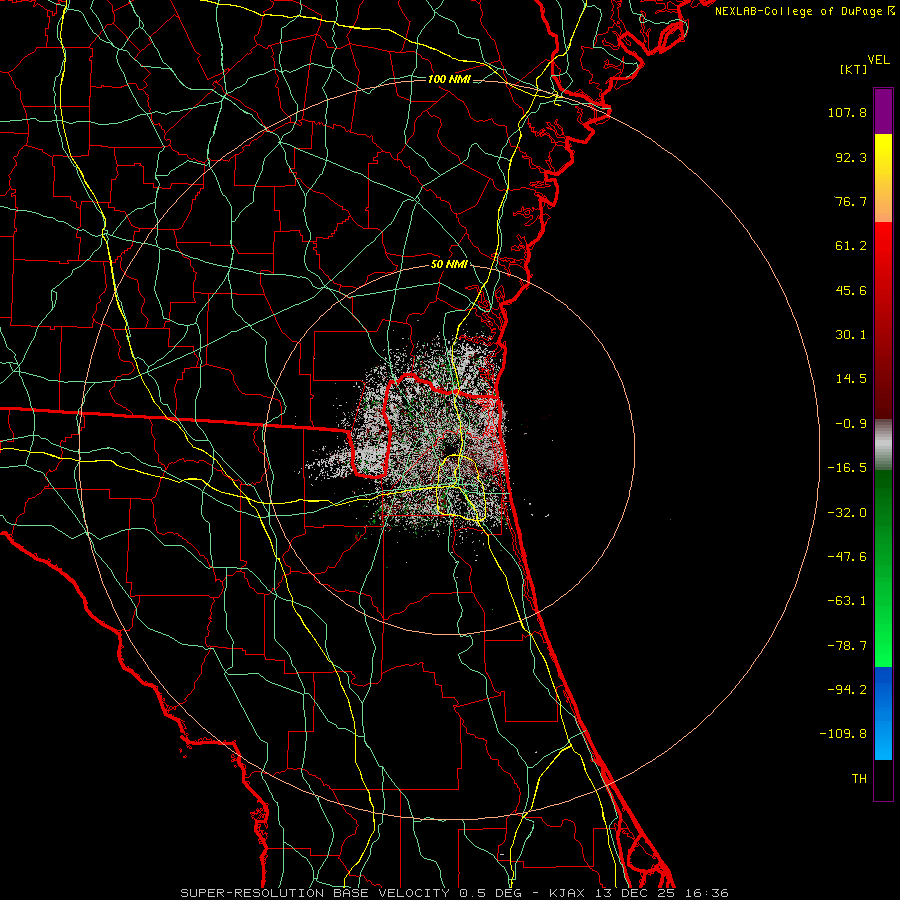Click the 45.6 scale value
The height and width of the screenshot is (900, 900).
point(851,290)
